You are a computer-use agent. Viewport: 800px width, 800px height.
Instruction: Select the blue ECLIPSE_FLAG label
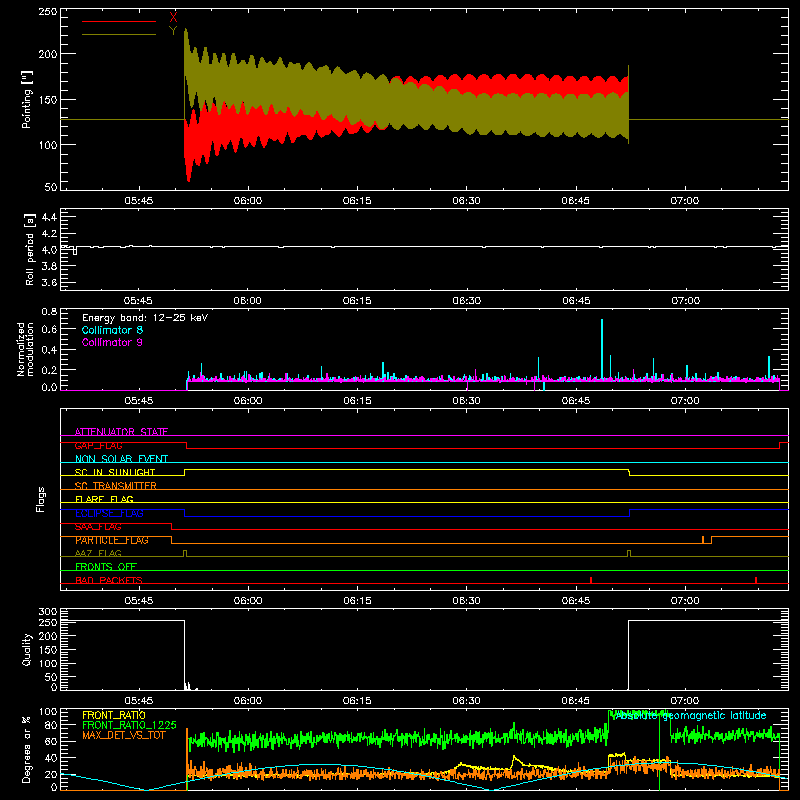(109, 513)
